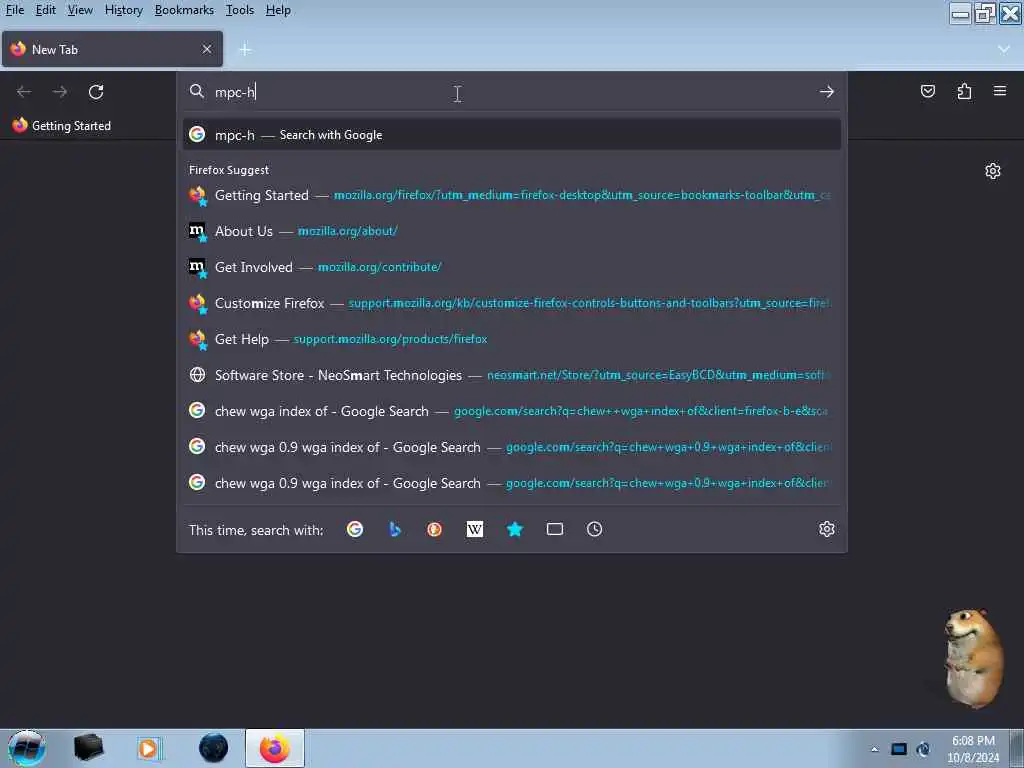Click the Go arrow in address bar
This screenshot has height=768, width=1024.
coord(826,92)
